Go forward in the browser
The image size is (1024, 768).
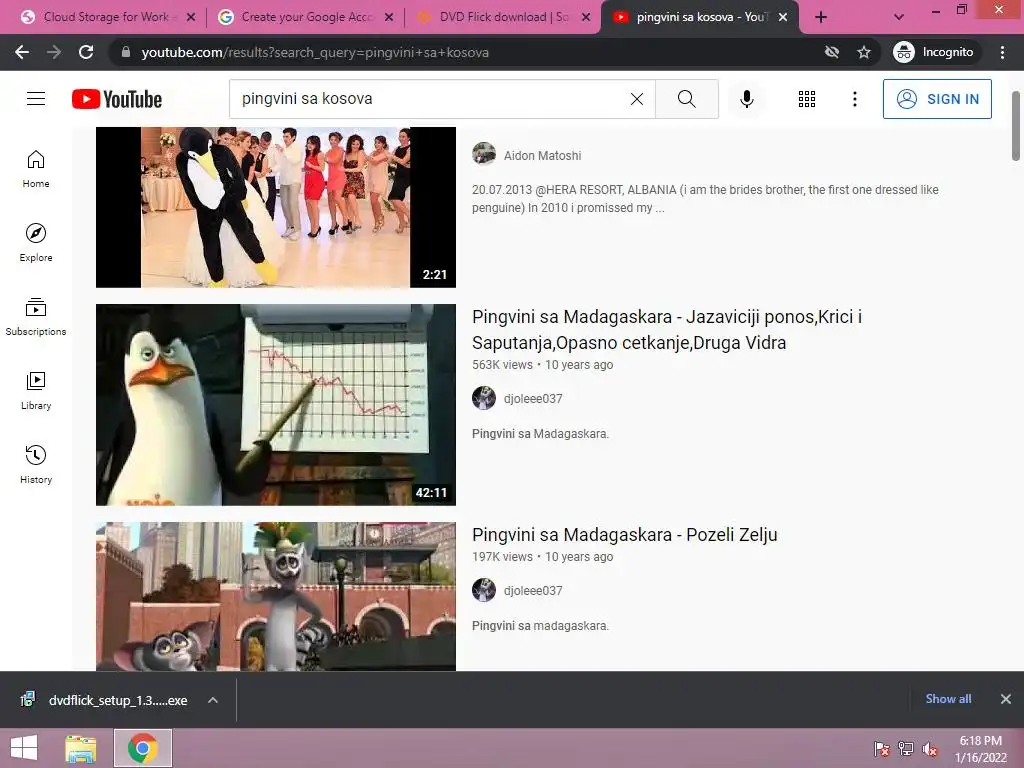tap(54, 52)
